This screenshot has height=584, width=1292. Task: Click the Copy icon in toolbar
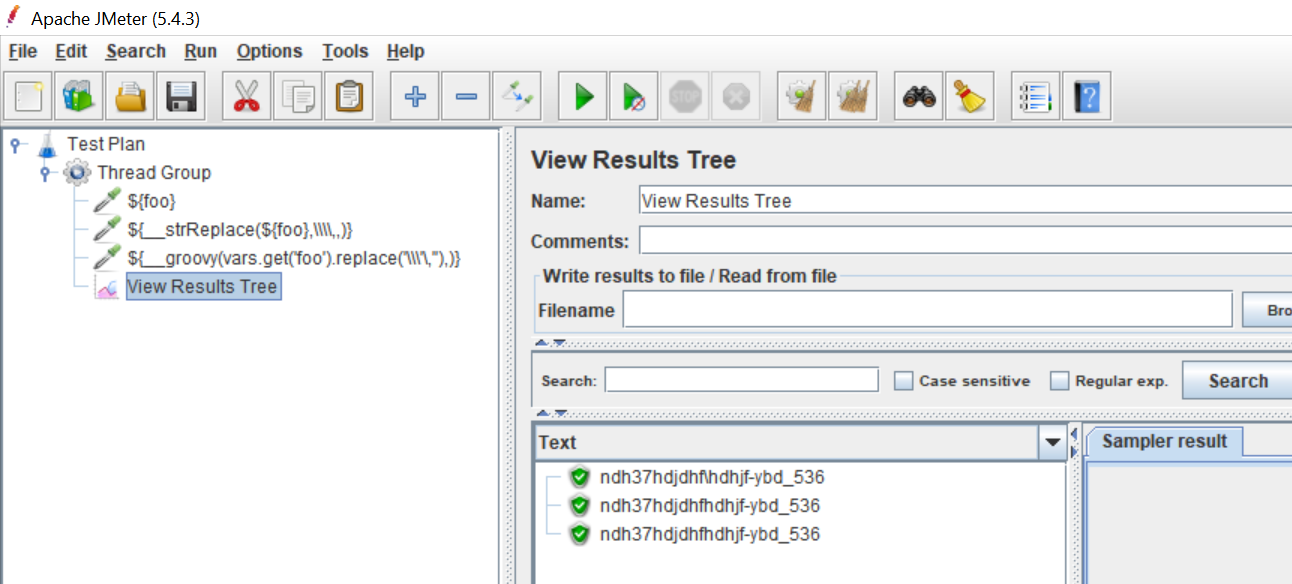point(297,97)
